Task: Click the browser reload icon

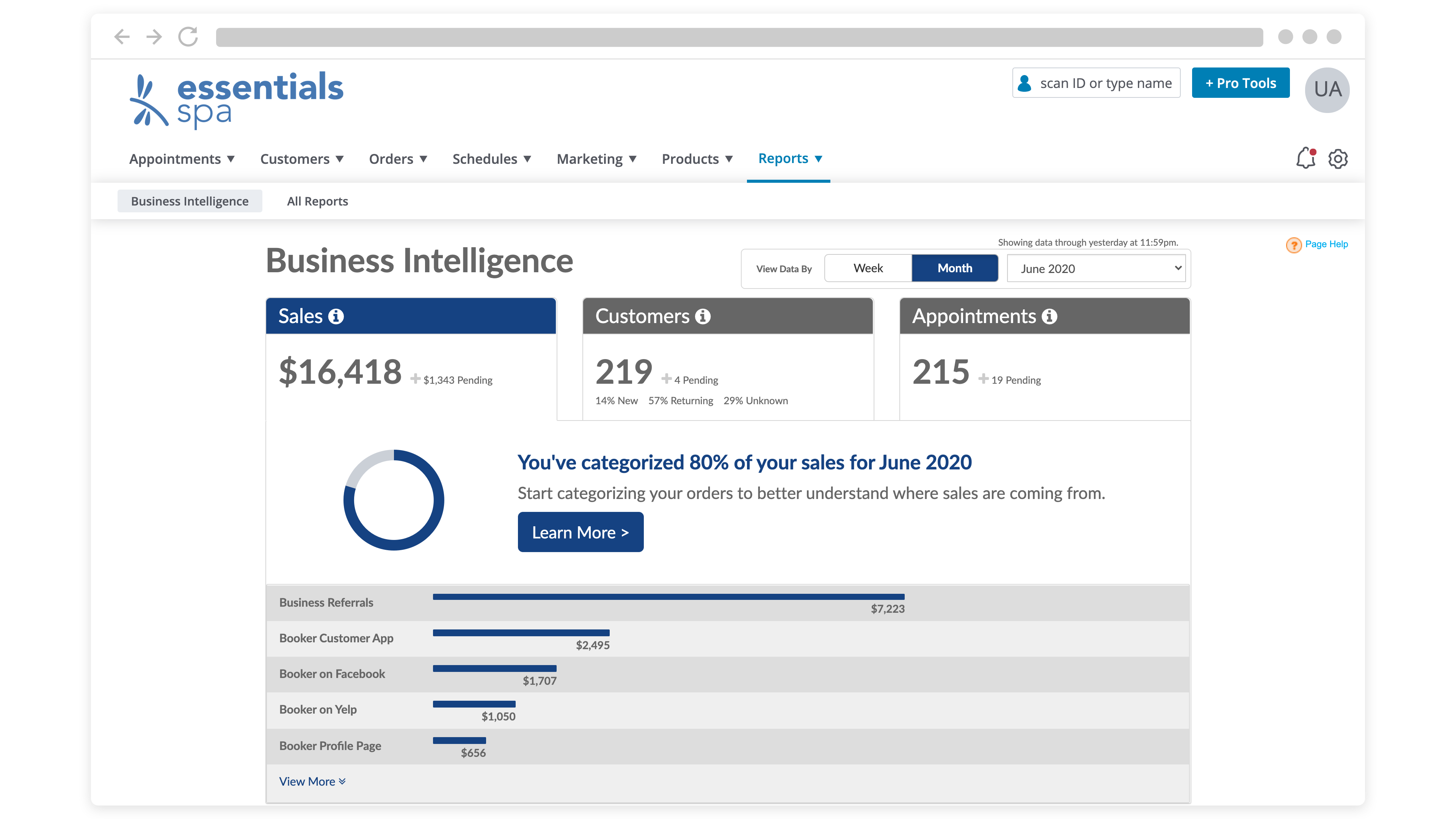Action: pyautogui.click(x=188, y=37)
